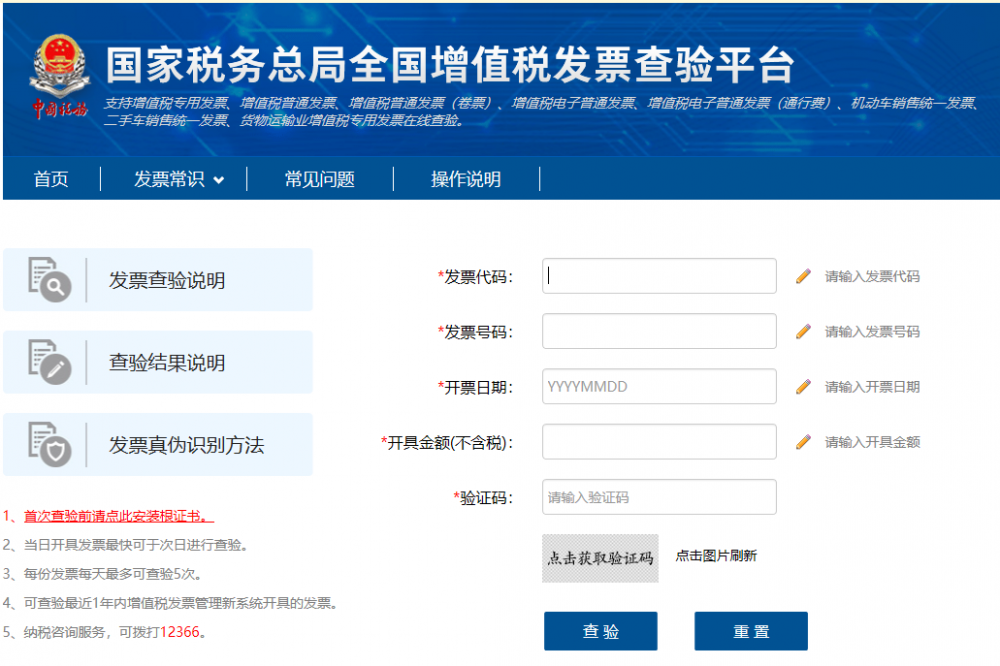This screenshot has height=666, width=1000.
Task: Click the 验证码 input field
Action: pos(659,497)
